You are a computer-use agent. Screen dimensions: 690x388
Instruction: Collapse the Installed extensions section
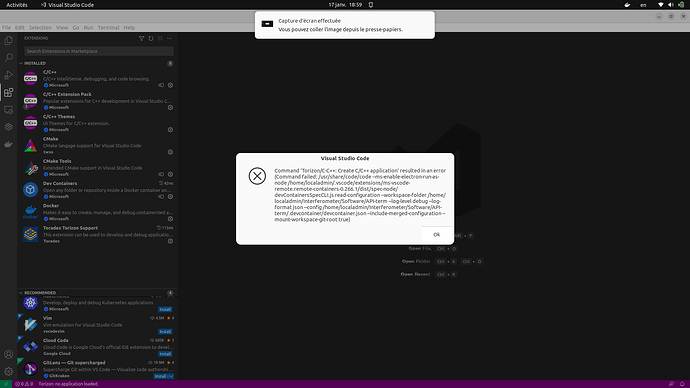coord(21,63)
